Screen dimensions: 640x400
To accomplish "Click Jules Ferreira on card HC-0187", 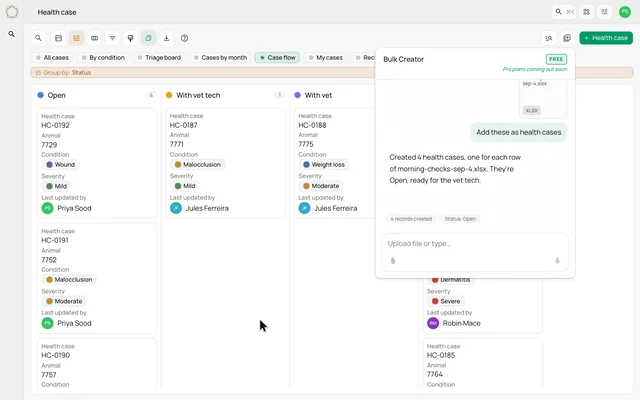I will (207, 208).
